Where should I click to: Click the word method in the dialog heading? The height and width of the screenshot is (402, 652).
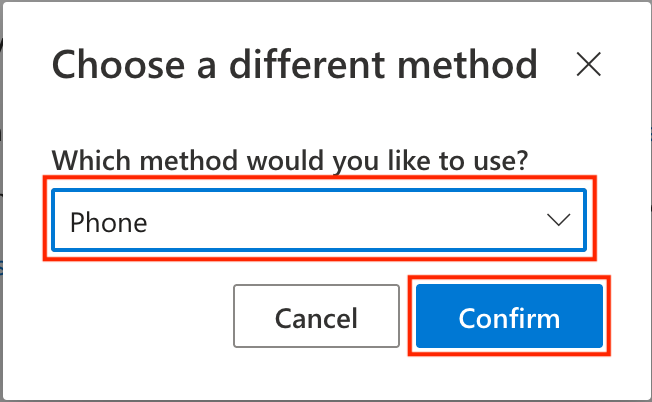pyautogui.click(x=467, y=64)
